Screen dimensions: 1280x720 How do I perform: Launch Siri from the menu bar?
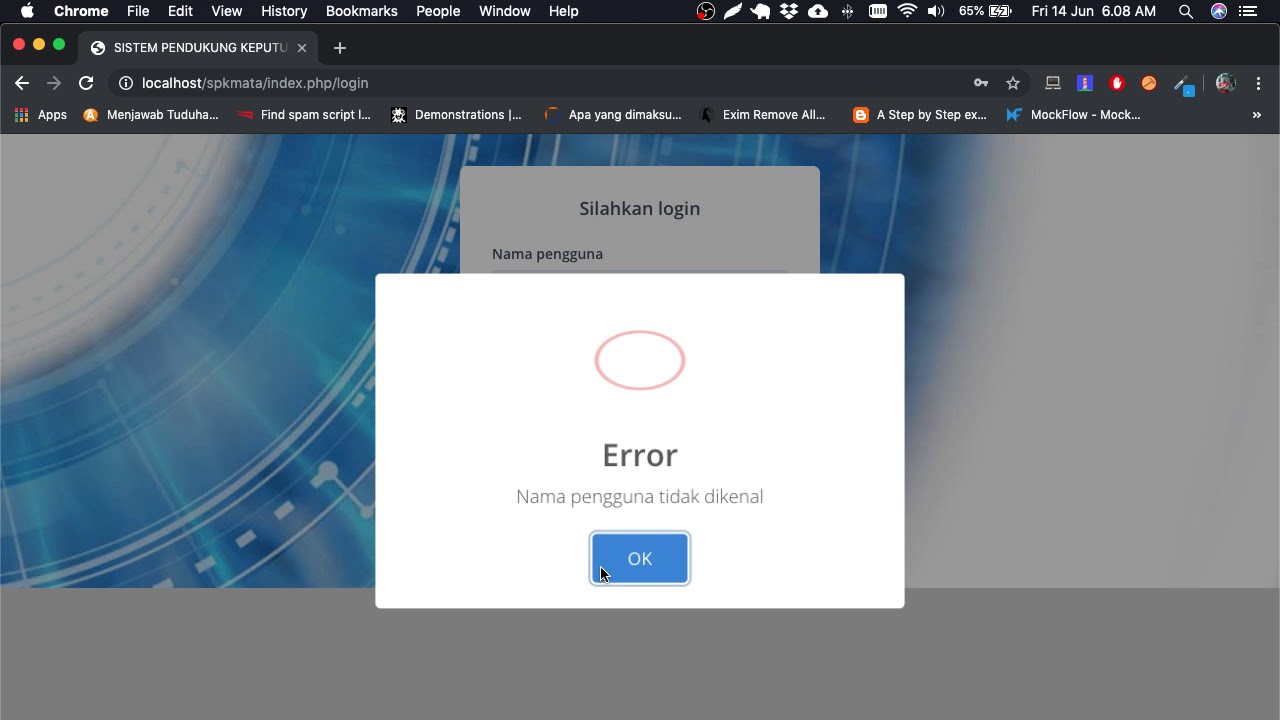(1219, 11)
